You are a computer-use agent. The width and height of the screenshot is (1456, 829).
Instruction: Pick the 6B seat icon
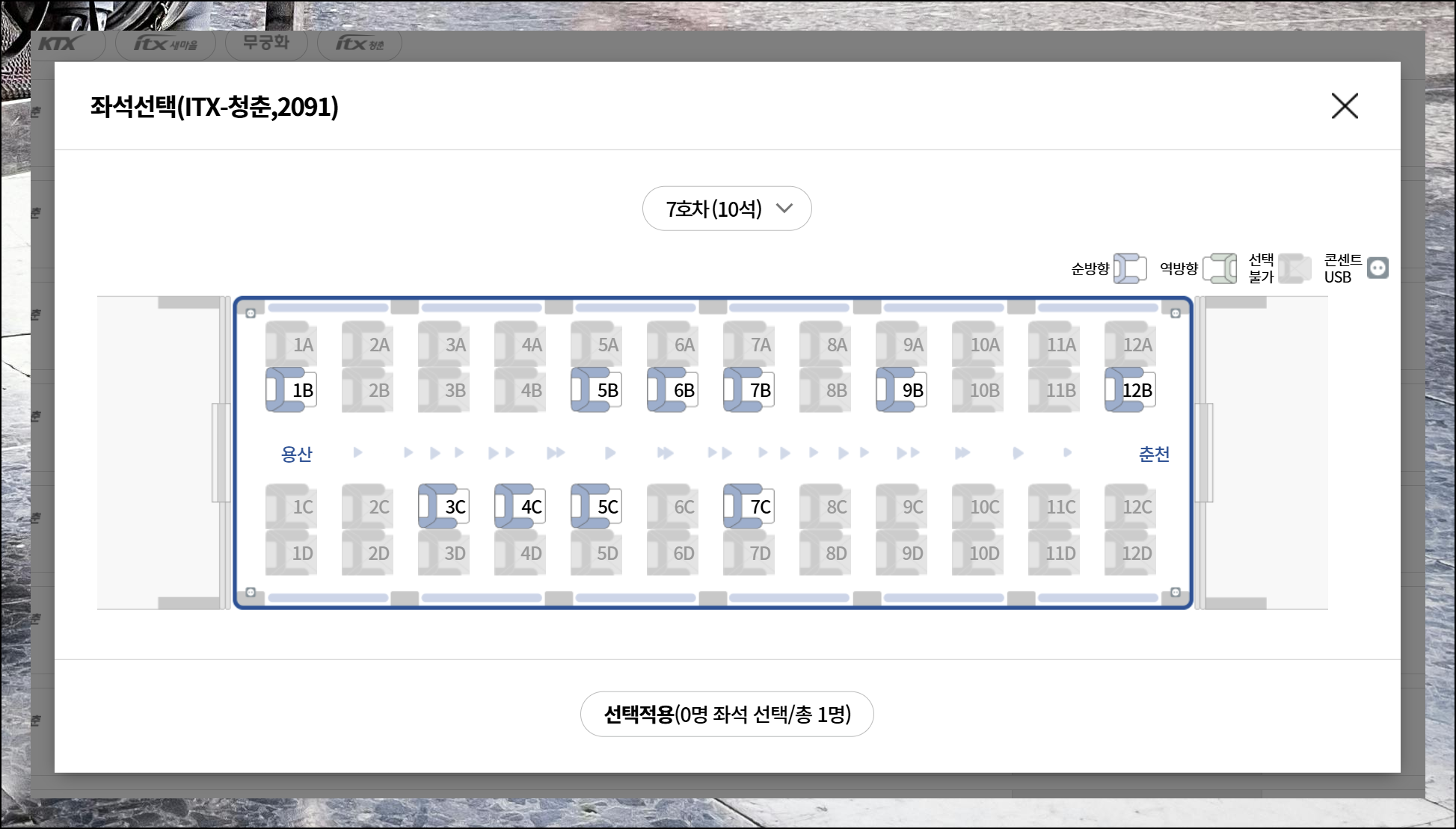pyautogui.click(x=673, y=389)
